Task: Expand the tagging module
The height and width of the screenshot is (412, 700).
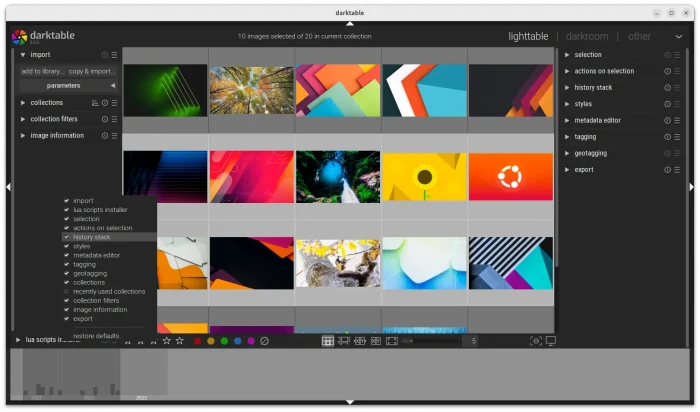Action: point(567,137)
